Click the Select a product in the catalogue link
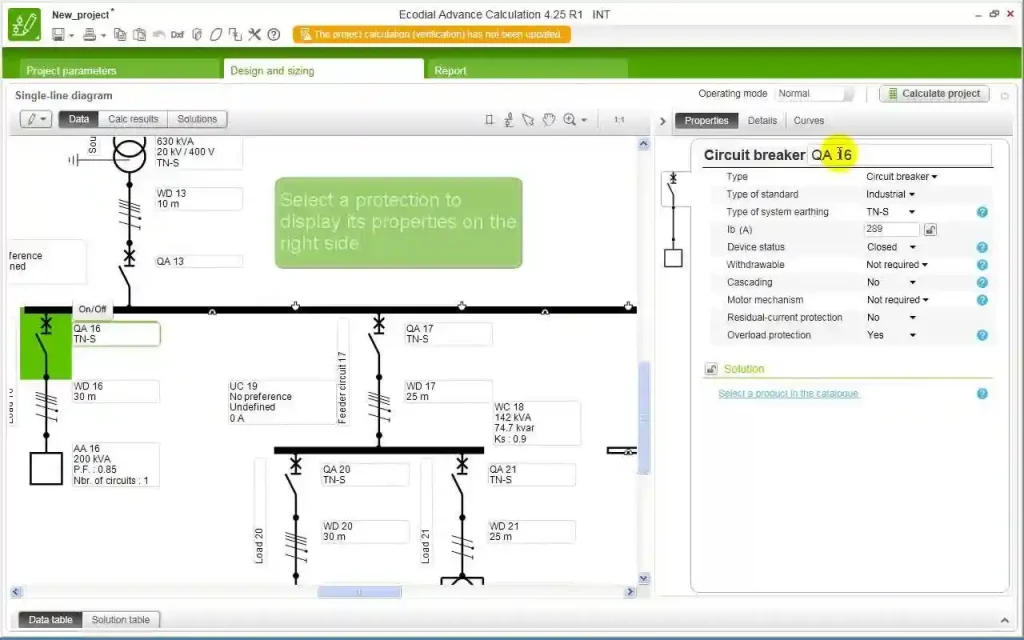The image size is (1024, 640). (788, 393)
